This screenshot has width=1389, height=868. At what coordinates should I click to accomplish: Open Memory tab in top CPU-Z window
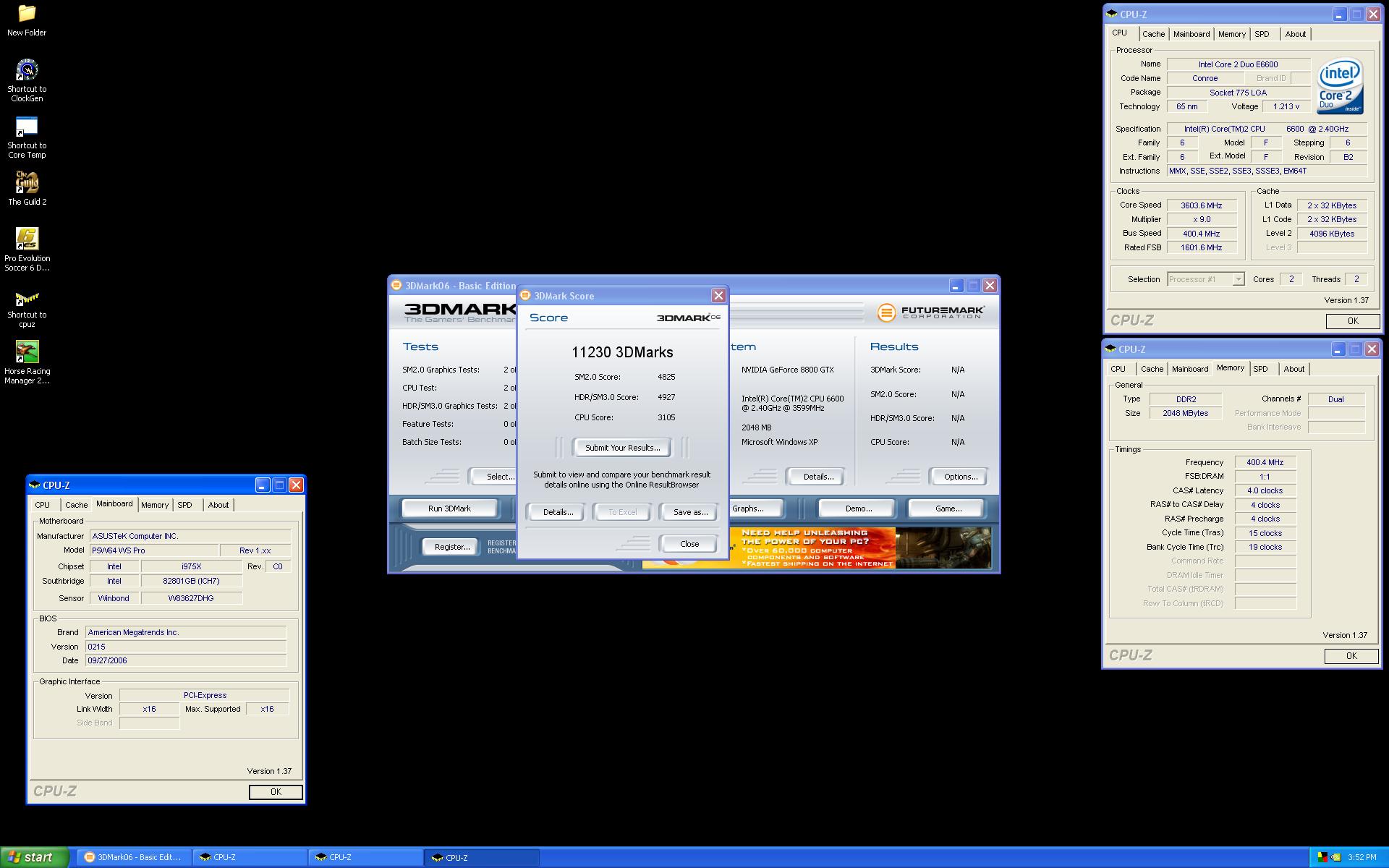[x=1231, y=34]
